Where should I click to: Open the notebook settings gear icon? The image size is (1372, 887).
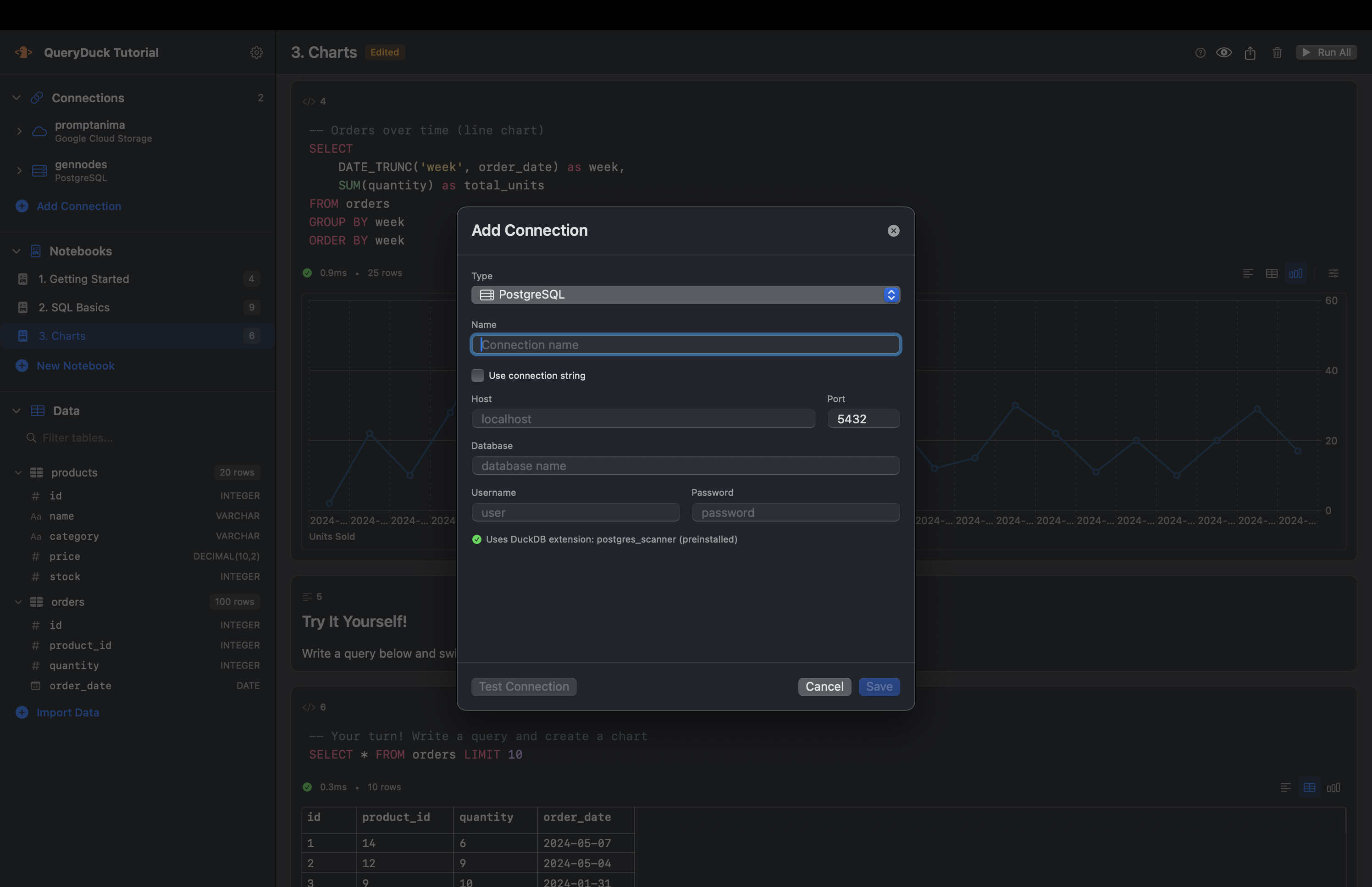coord(256,52)
